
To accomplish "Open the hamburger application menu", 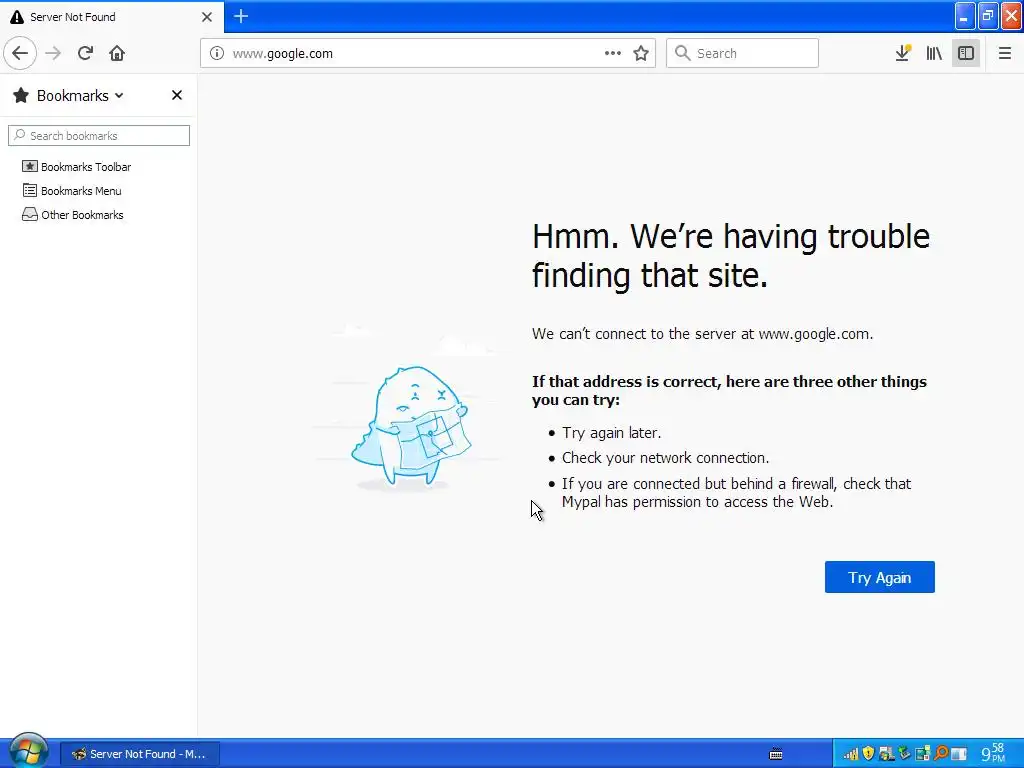I will pos(1004,53).
